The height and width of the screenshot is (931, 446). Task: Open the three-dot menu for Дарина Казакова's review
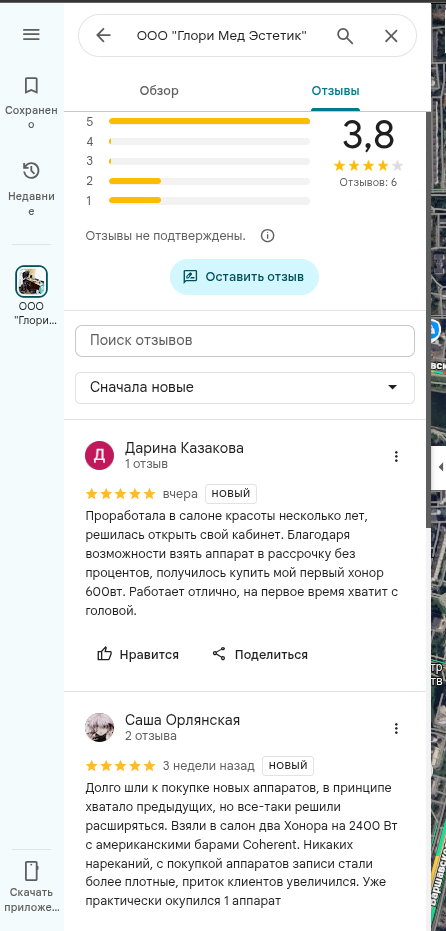[x=396, y=456]
